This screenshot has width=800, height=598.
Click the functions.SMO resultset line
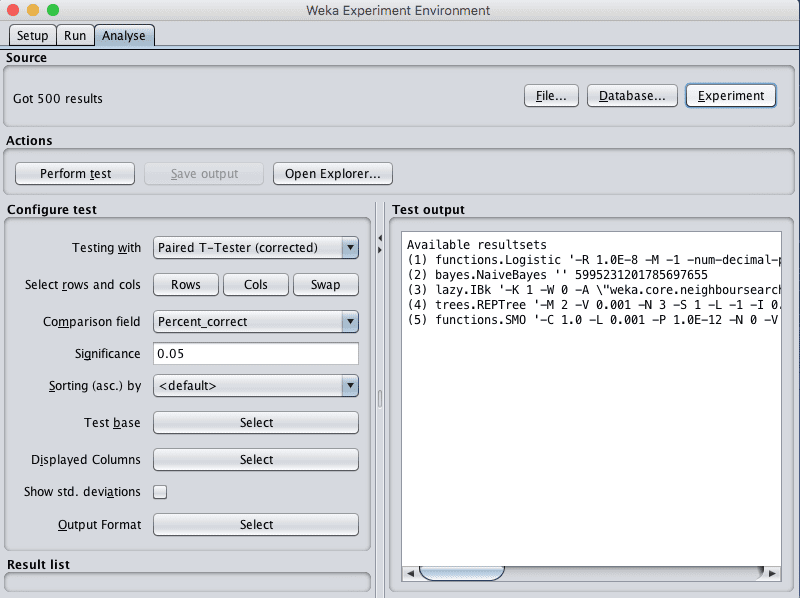[593, 320]
